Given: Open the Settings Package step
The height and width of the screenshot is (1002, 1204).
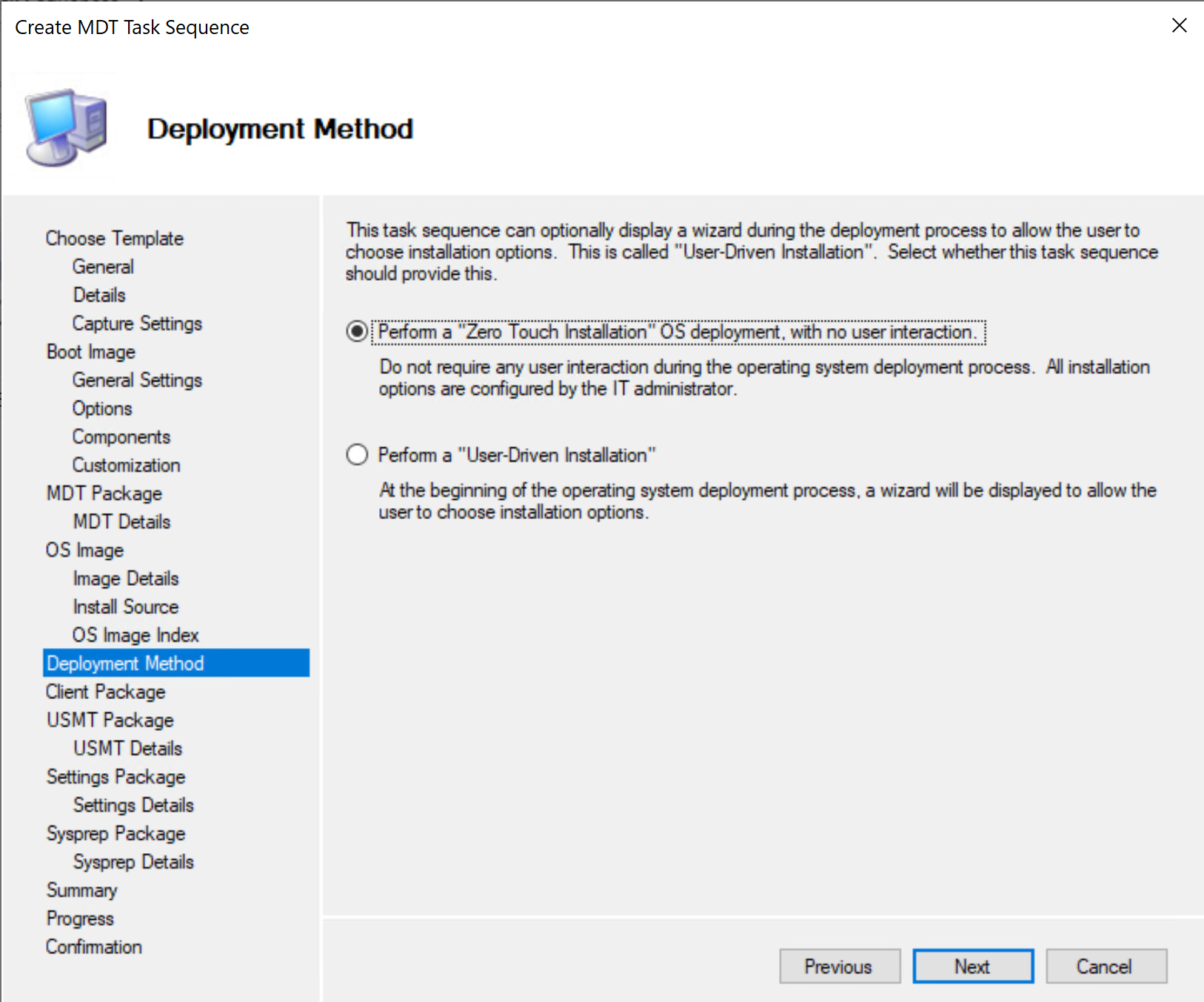Looking at the screenshot, I should 116,776.
